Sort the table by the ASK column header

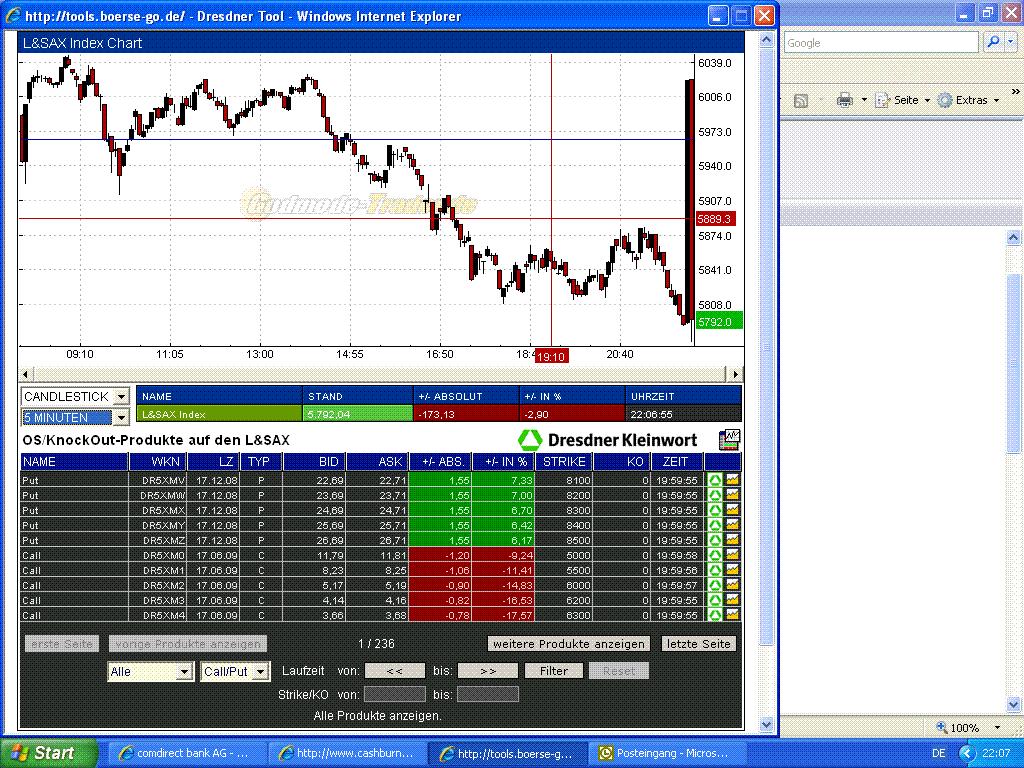point(377,462)
